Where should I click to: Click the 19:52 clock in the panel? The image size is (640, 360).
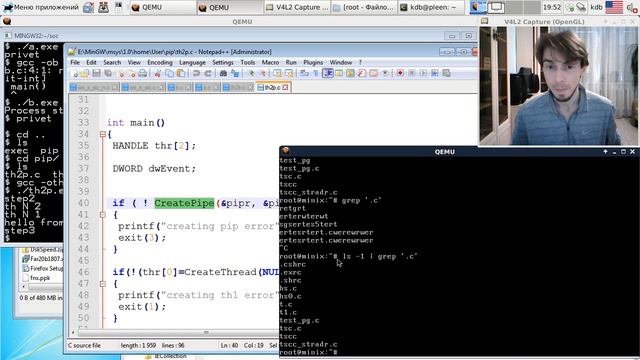click(x=552, y=7)
